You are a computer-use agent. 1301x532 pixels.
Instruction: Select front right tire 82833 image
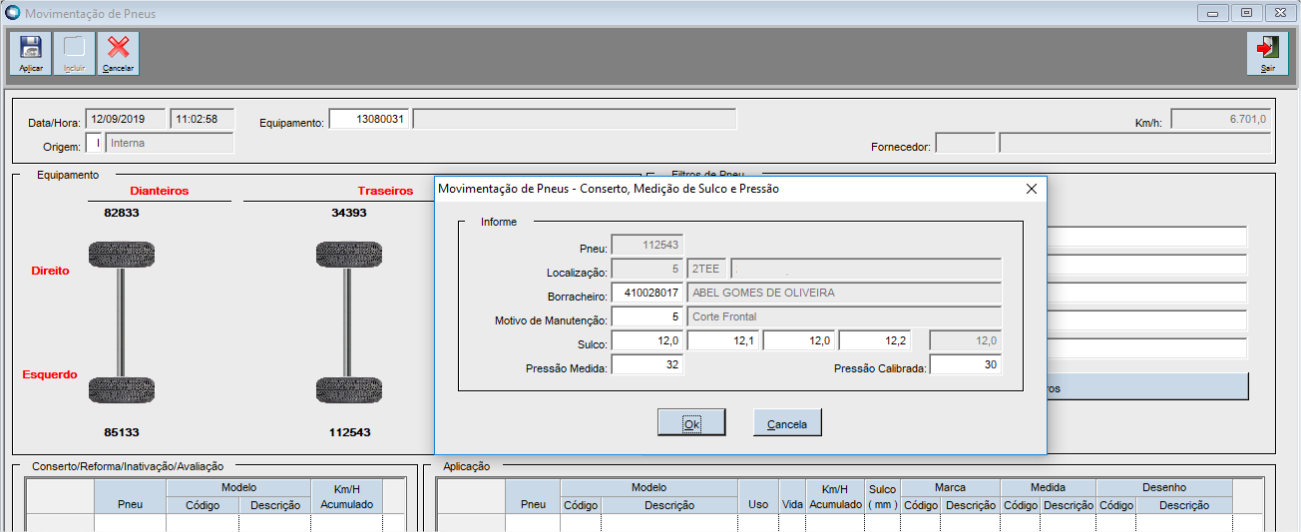click(122, 253)
